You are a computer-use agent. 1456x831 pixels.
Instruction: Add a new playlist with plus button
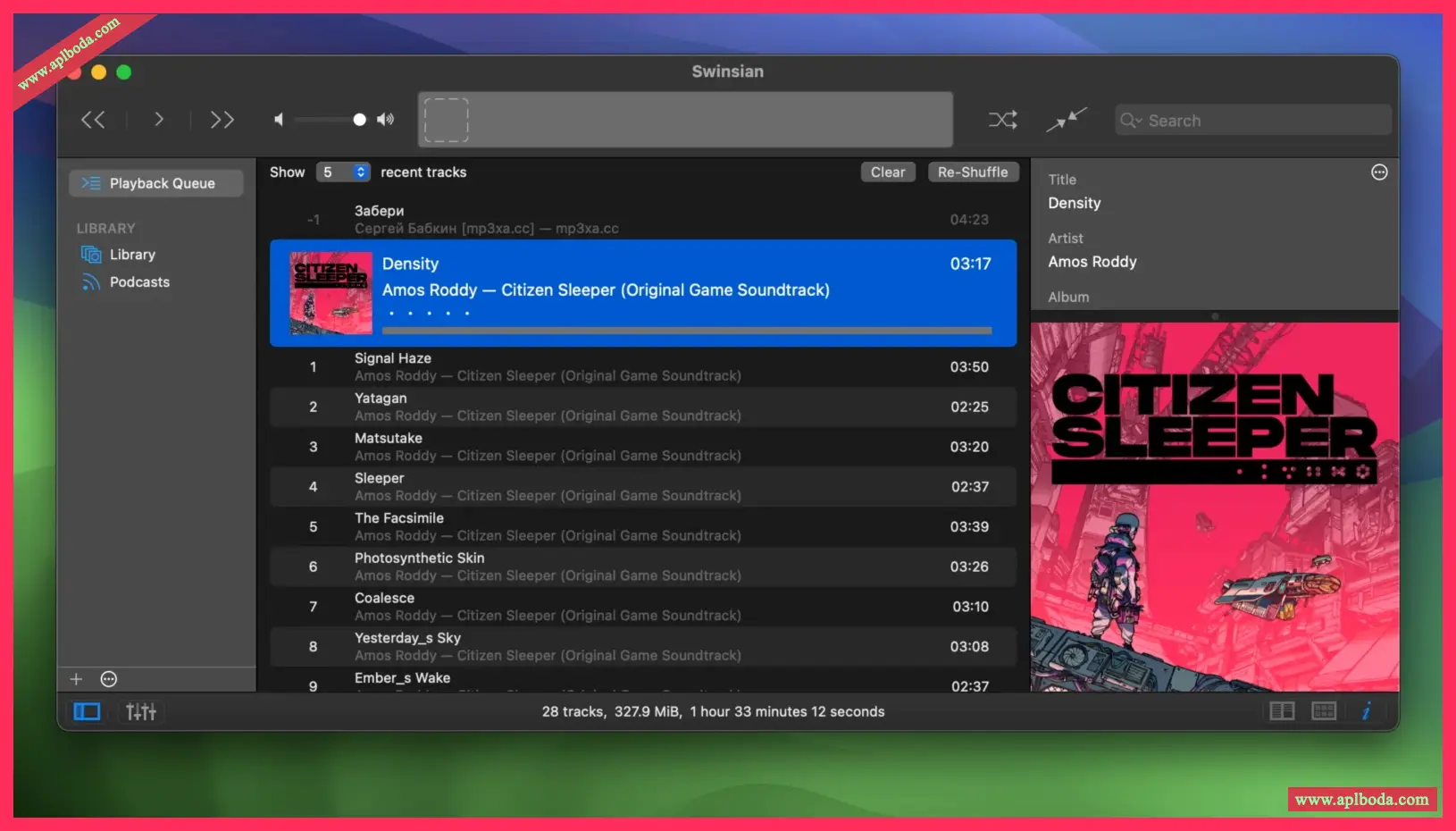point(76,679)
